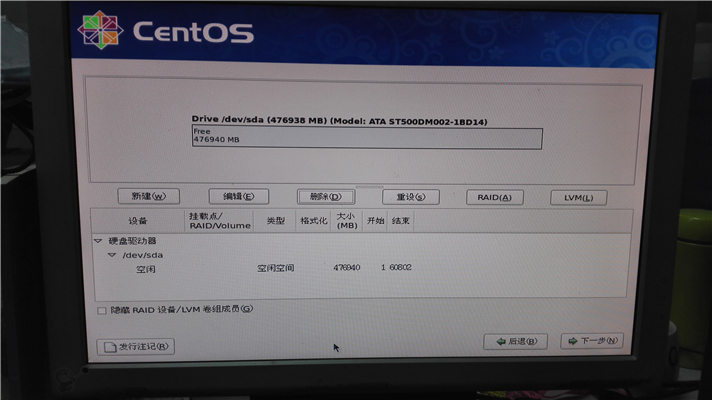Click the Free 476940 MB drive bar

[x=367, y=138]
